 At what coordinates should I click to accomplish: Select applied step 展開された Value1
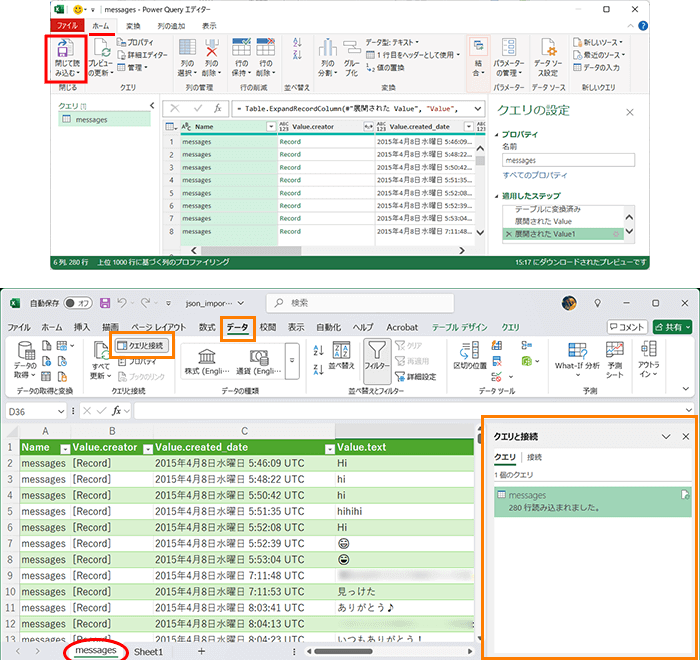point(563,234)
